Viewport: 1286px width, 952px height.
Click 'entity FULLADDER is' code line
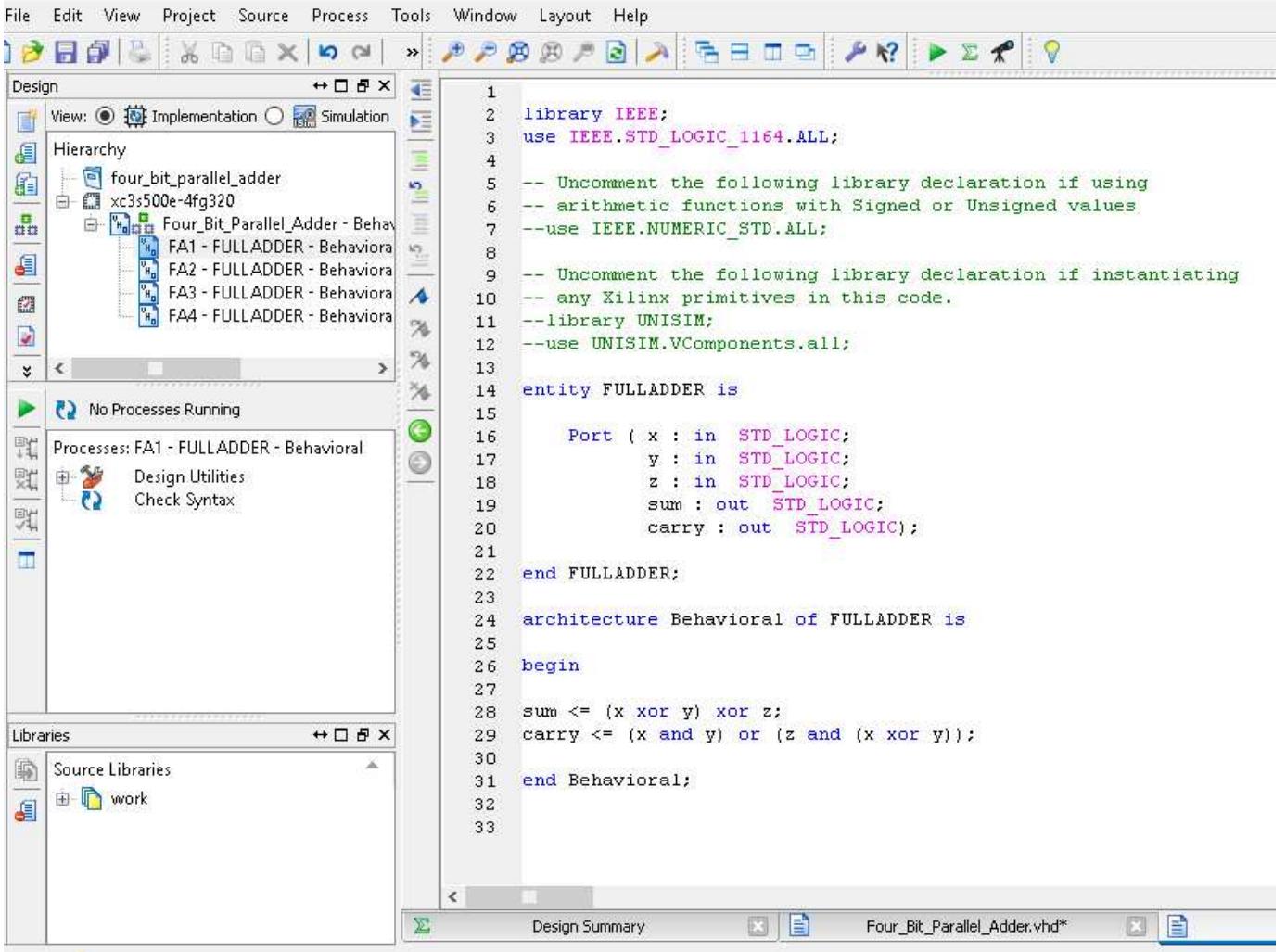[x=630, y=390]
